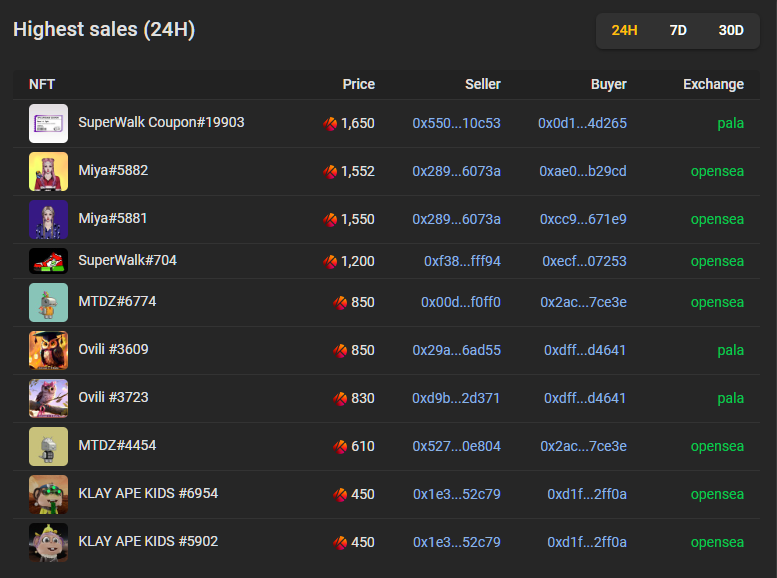Screen dimensions: 777x578
Task: Open opensea exchange for SuperWalk#704
Action: click(x=717, y=261)
